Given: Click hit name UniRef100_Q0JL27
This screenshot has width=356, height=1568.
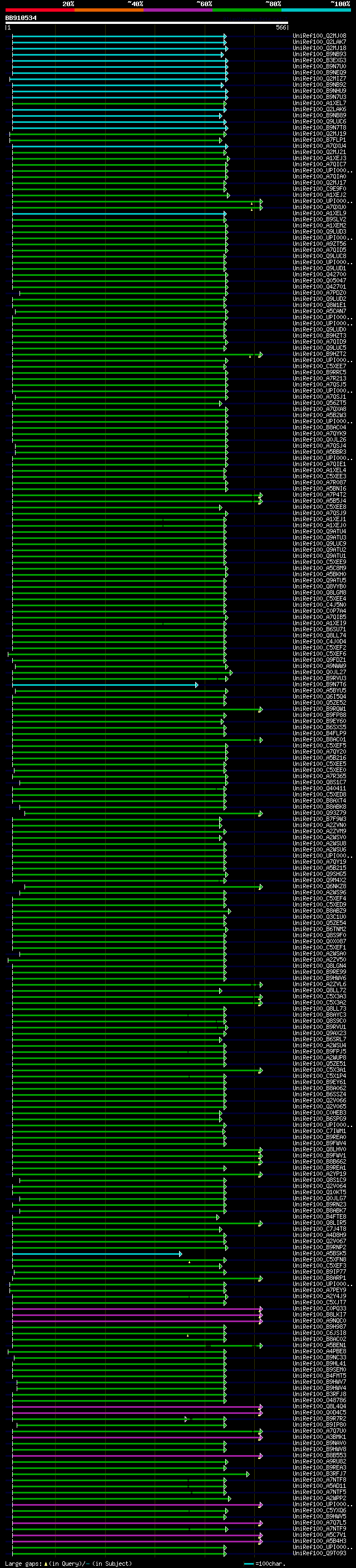Looking at the screenshot, I should pyautogui.click(x=319, y=672).
